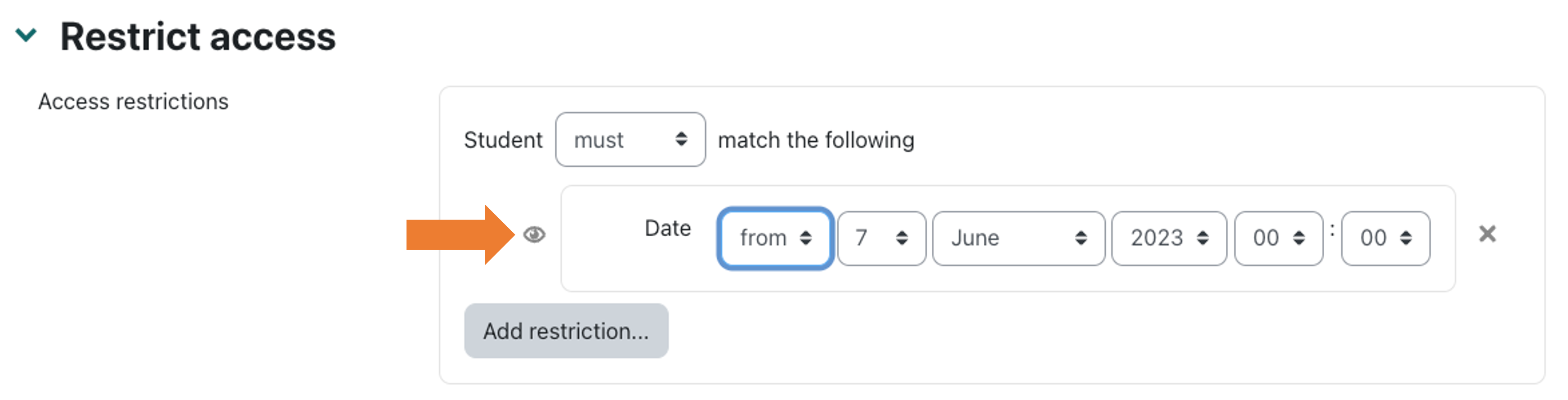
Task: Click the arrows icon in the minute selector
Action: (1406, 238)
